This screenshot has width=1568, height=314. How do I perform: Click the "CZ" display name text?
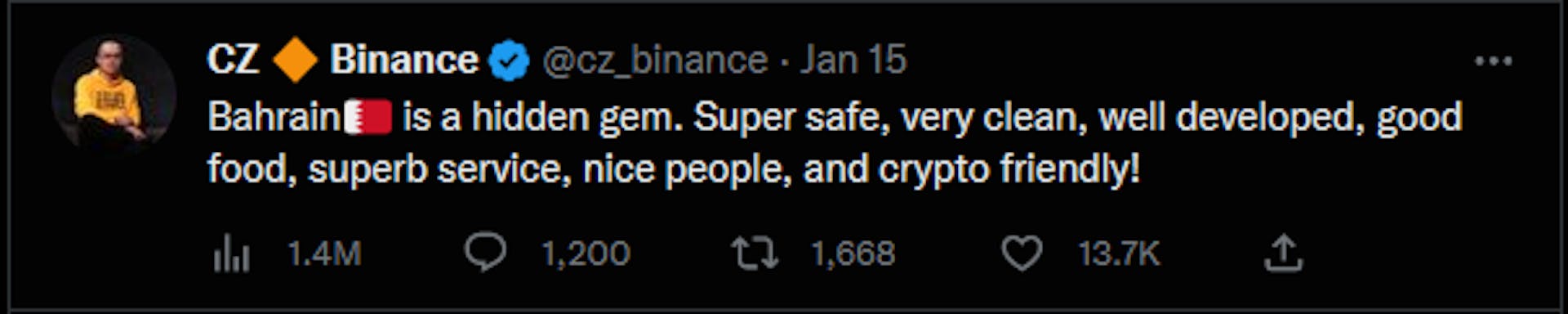point(233,60)
